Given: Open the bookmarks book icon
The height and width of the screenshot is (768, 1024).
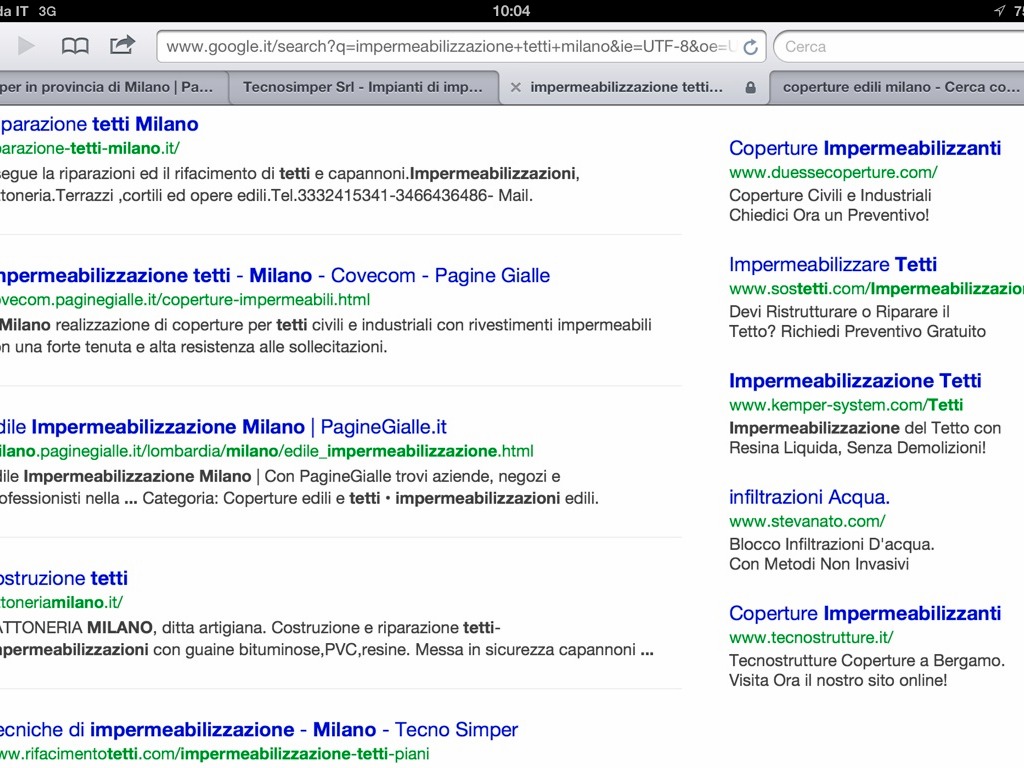Looking at the screenshot, I should pyautogui.click(x=75, y=46).
